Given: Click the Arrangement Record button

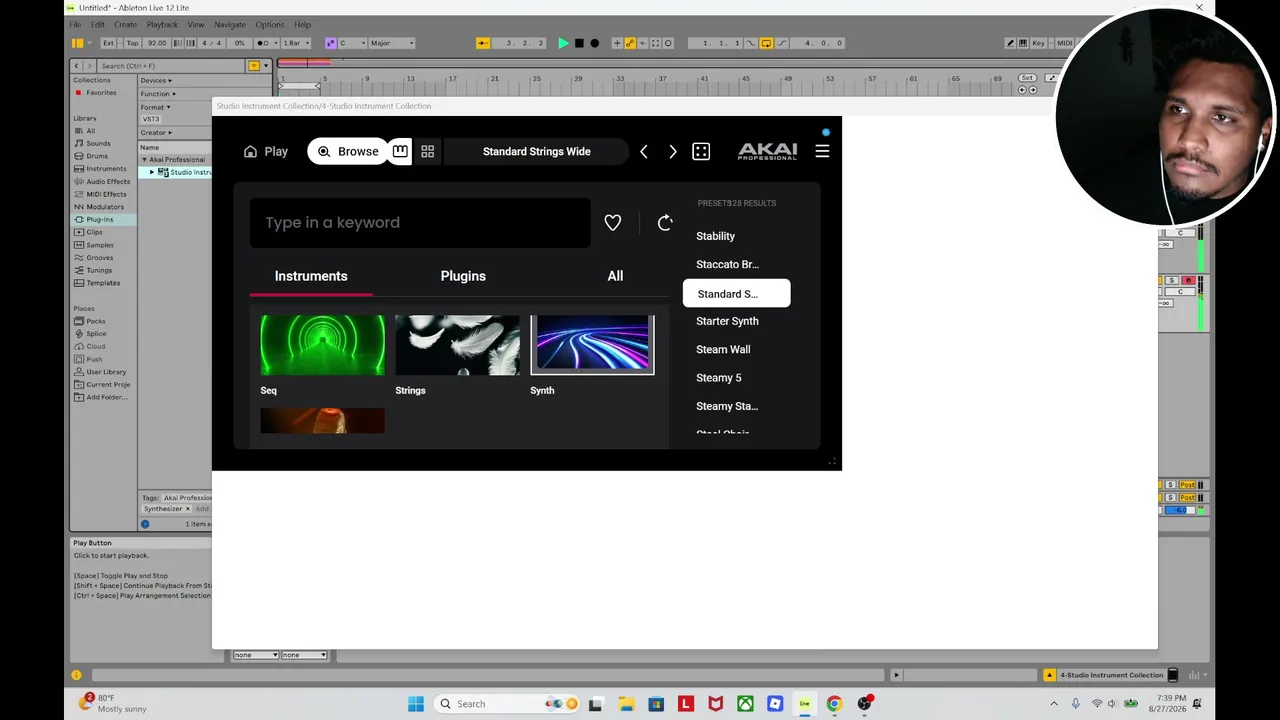Looking at the screenshot, I should 594,43.
